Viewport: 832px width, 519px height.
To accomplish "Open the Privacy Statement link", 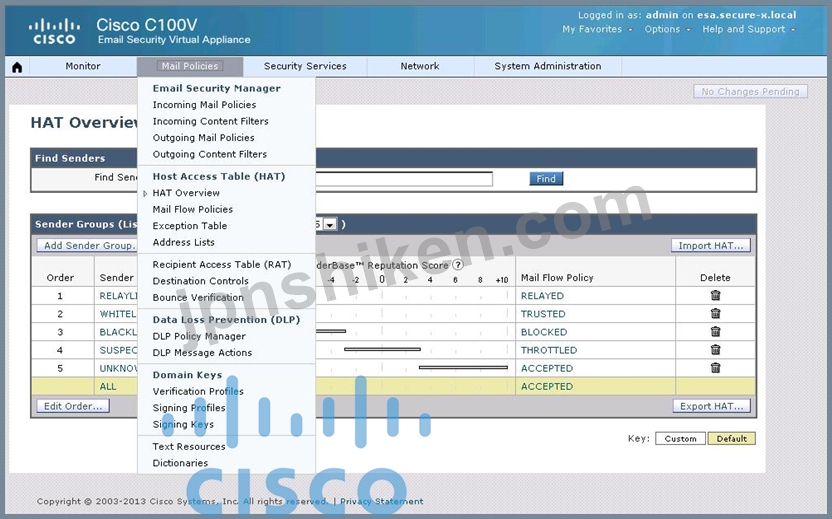I will [x=382, y=501].
